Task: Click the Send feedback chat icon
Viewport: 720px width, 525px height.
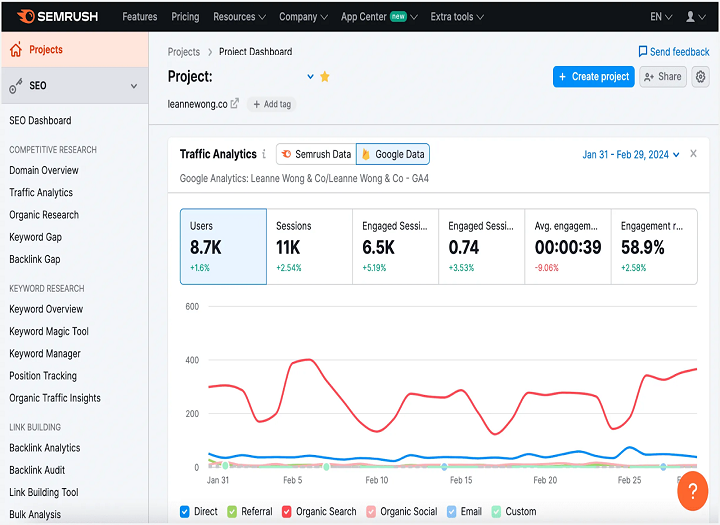Action: (643, 51)
